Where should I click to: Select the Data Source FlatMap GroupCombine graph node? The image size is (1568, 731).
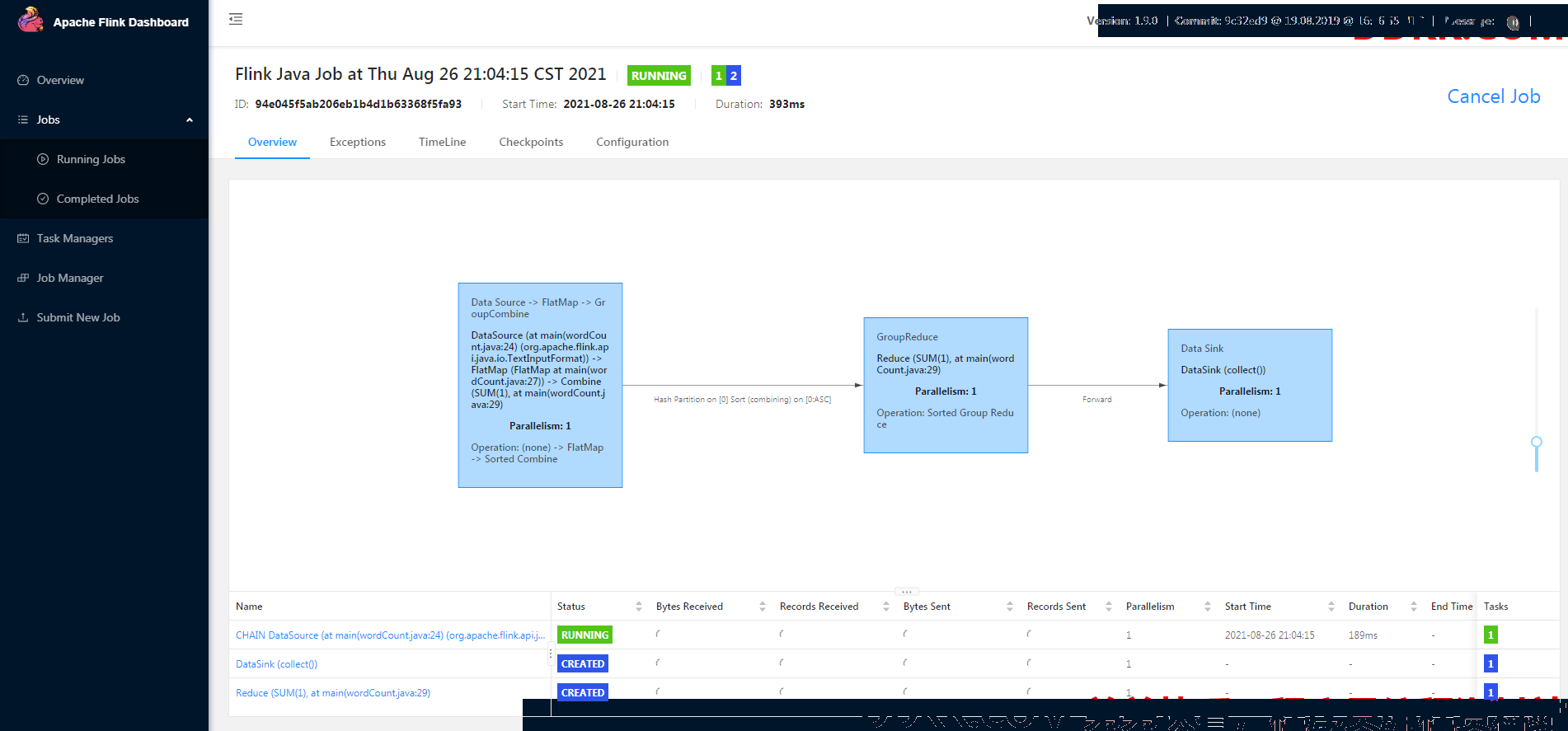point(540,385)
